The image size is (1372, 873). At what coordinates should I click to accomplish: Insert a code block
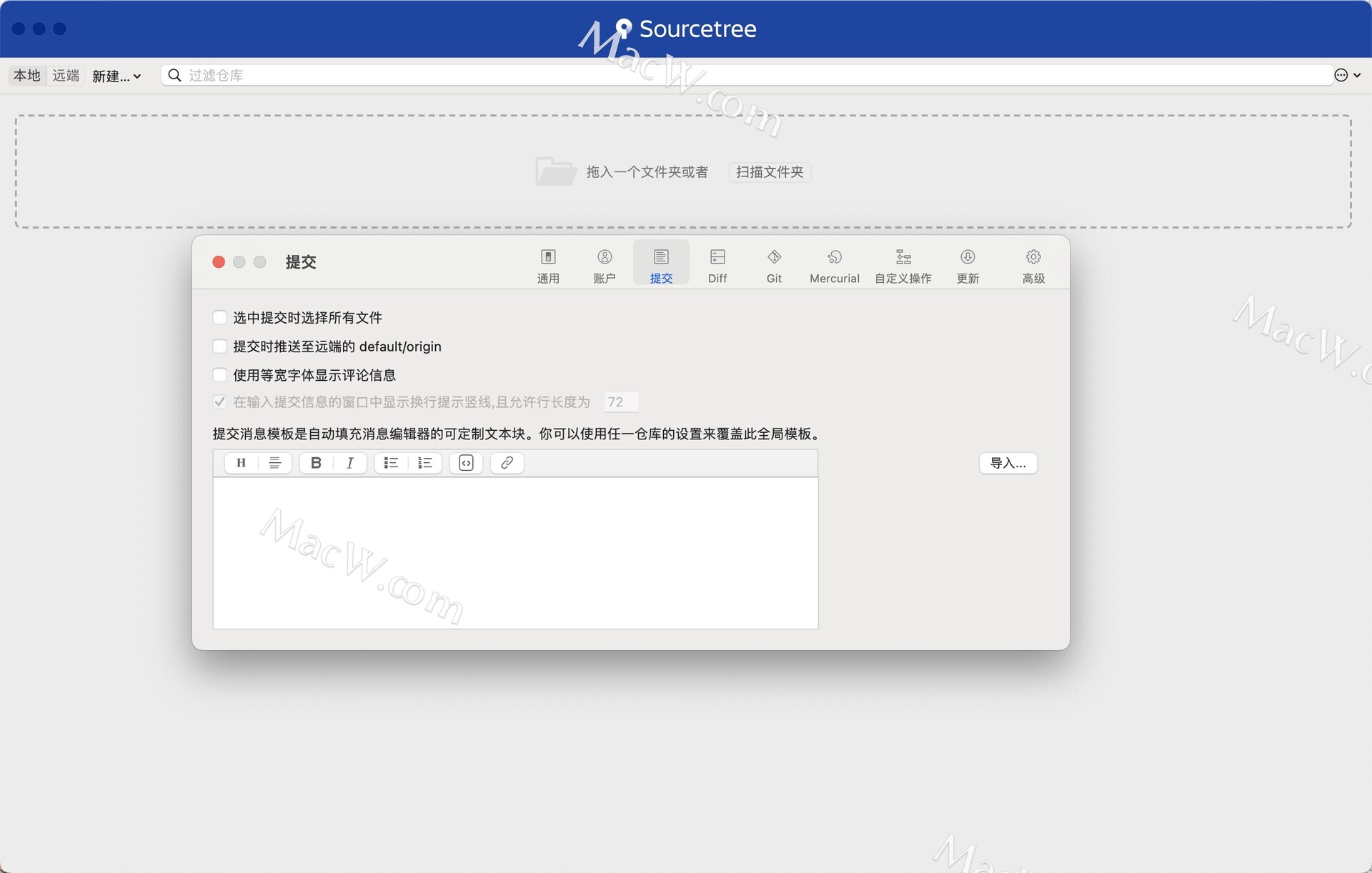click(x=466, y=463)
